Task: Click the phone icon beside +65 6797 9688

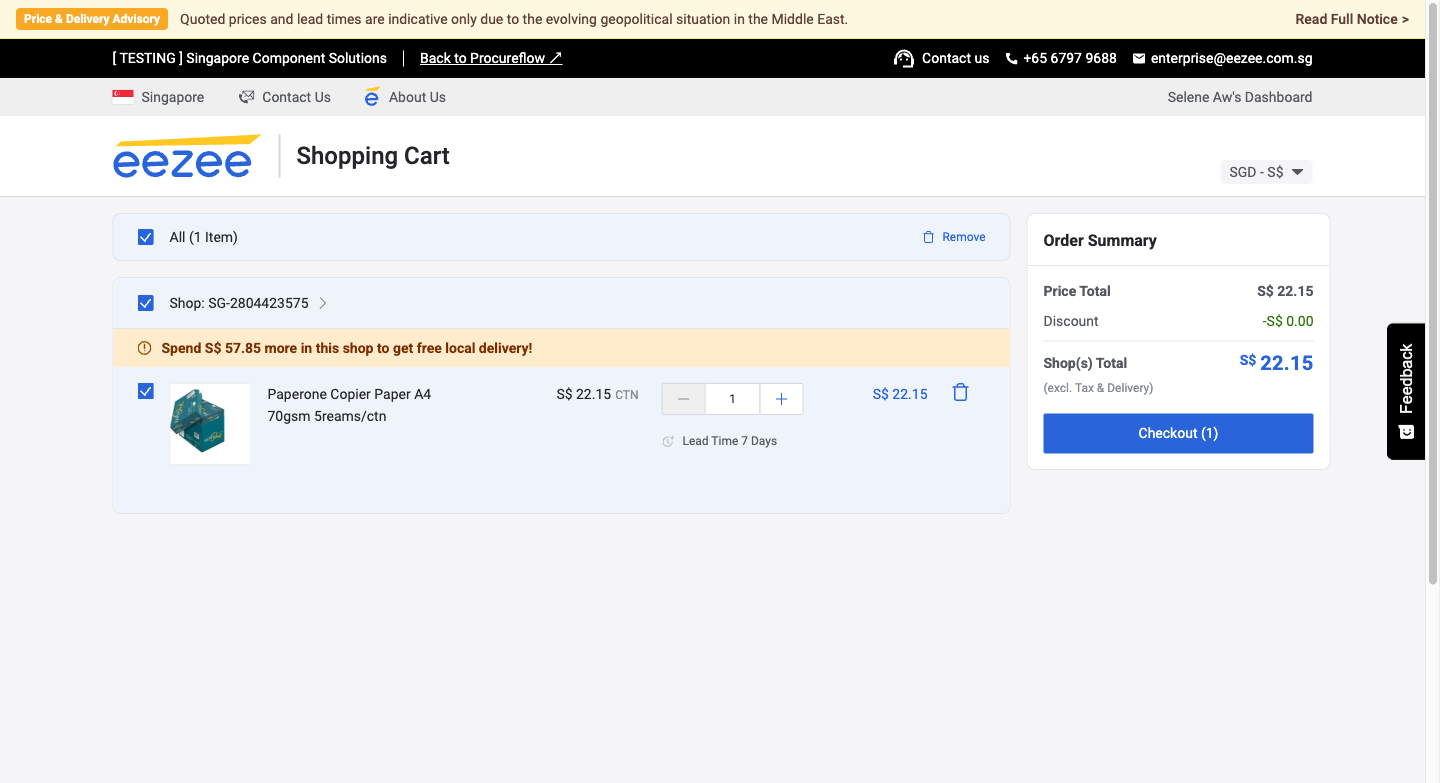Action: [1011, 59]
